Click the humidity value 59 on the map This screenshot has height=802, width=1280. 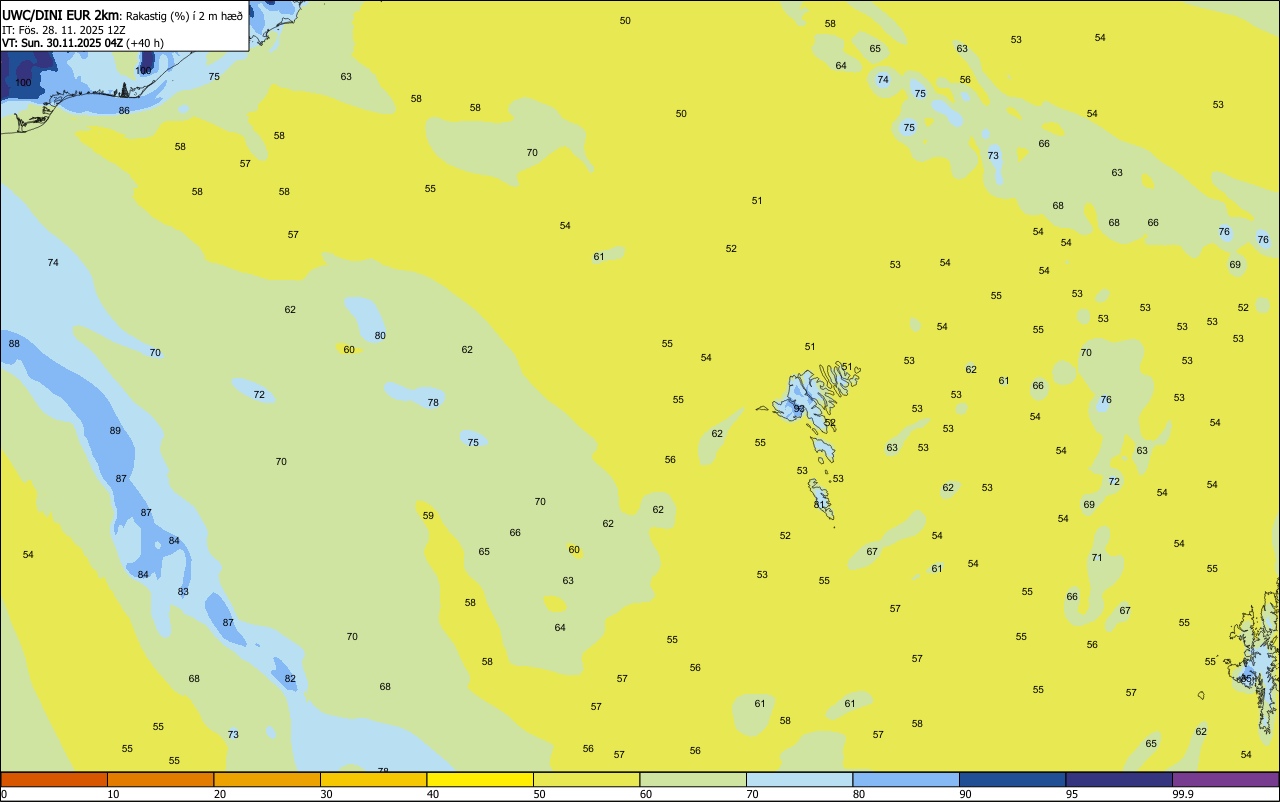(x=428, y=515)
